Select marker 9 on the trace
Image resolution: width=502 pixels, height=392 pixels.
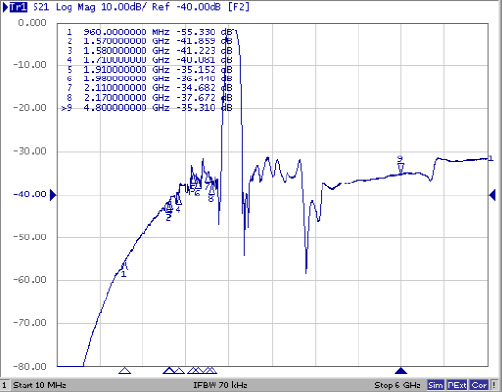(x=401, y=167)
